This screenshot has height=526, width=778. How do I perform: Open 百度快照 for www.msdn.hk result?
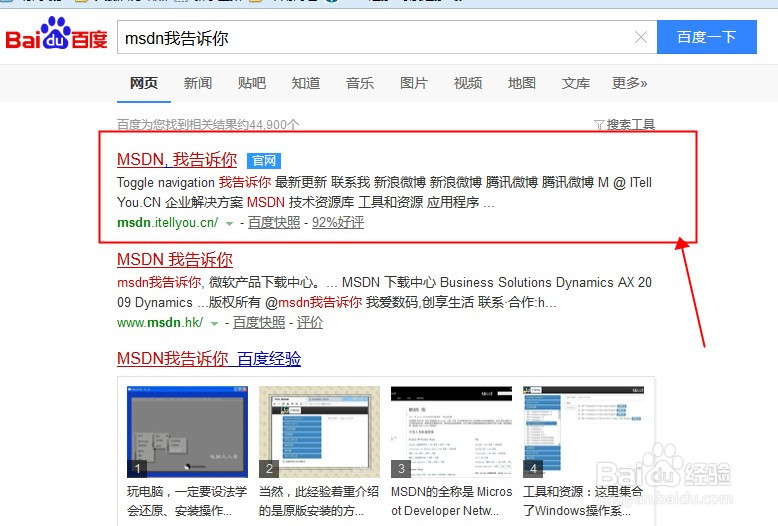pos(259,323)
